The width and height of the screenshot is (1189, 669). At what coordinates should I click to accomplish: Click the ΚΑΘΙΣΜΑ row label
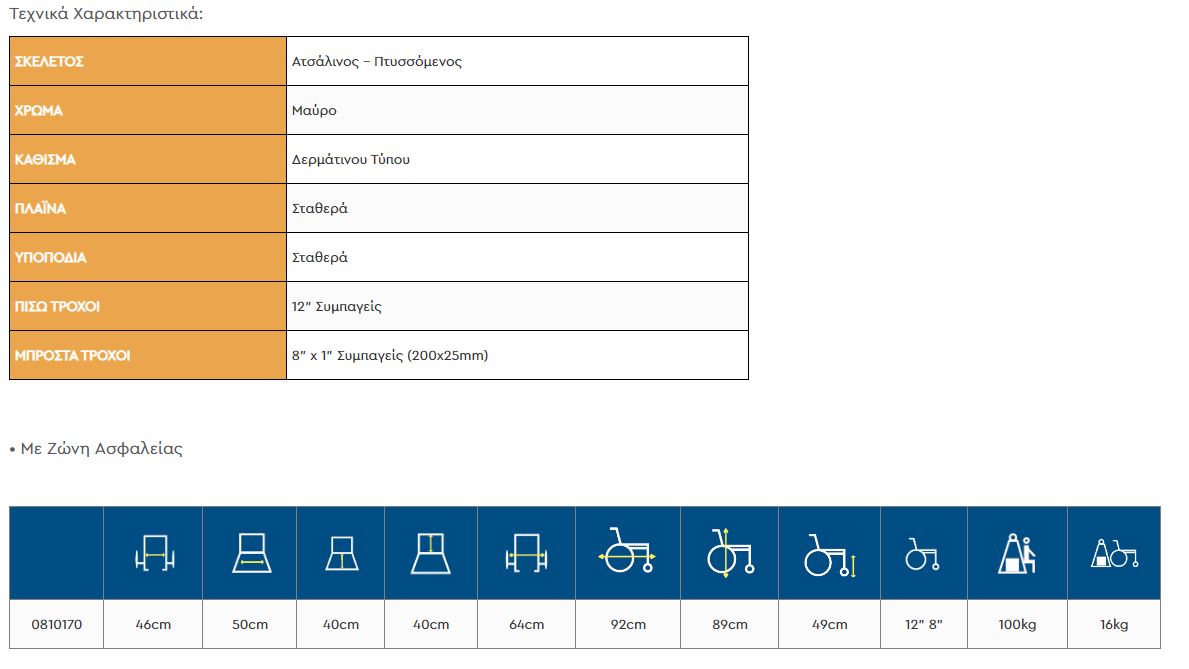click(45, 159)
